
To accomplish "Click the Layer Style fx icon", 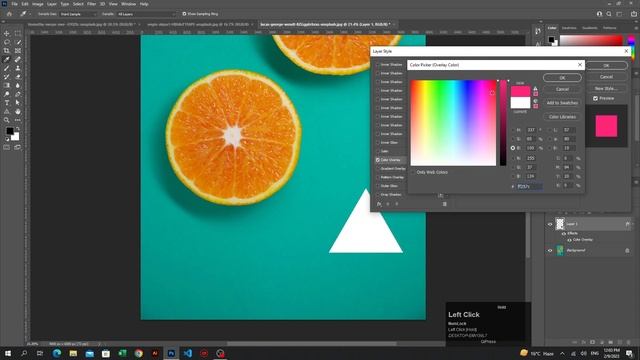I will [379, 204].
